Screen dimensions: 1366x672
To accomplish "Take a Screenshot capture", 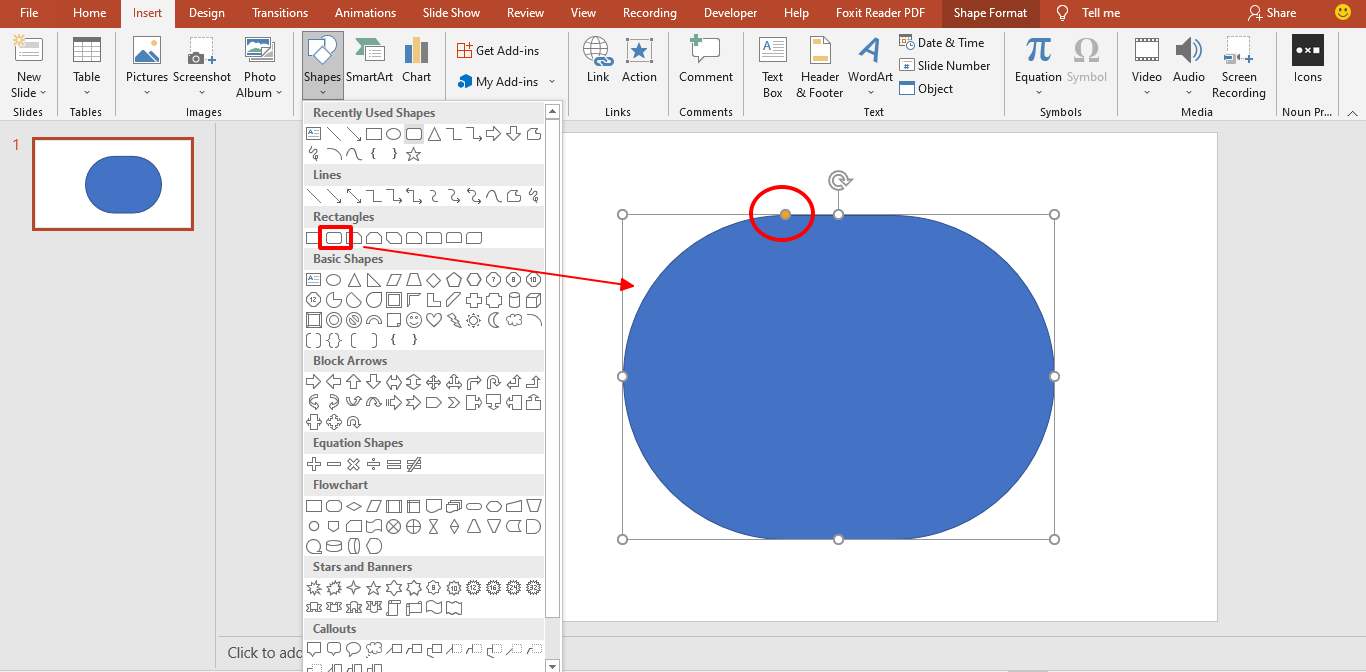I will coord(201,60).
